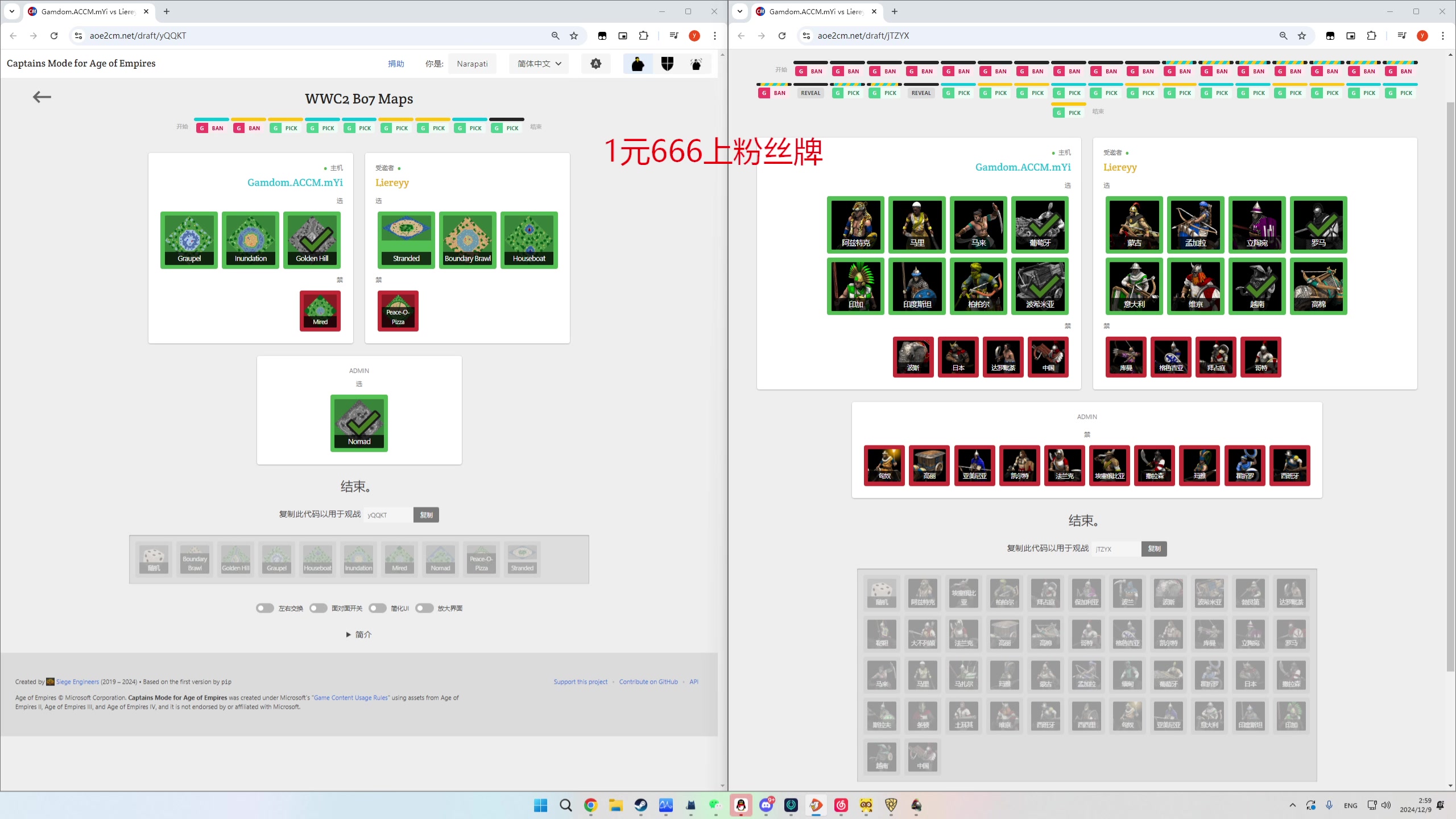Bookmark the left page with star icon
Screen dimensions: 1456x819
tap(574, 35)
